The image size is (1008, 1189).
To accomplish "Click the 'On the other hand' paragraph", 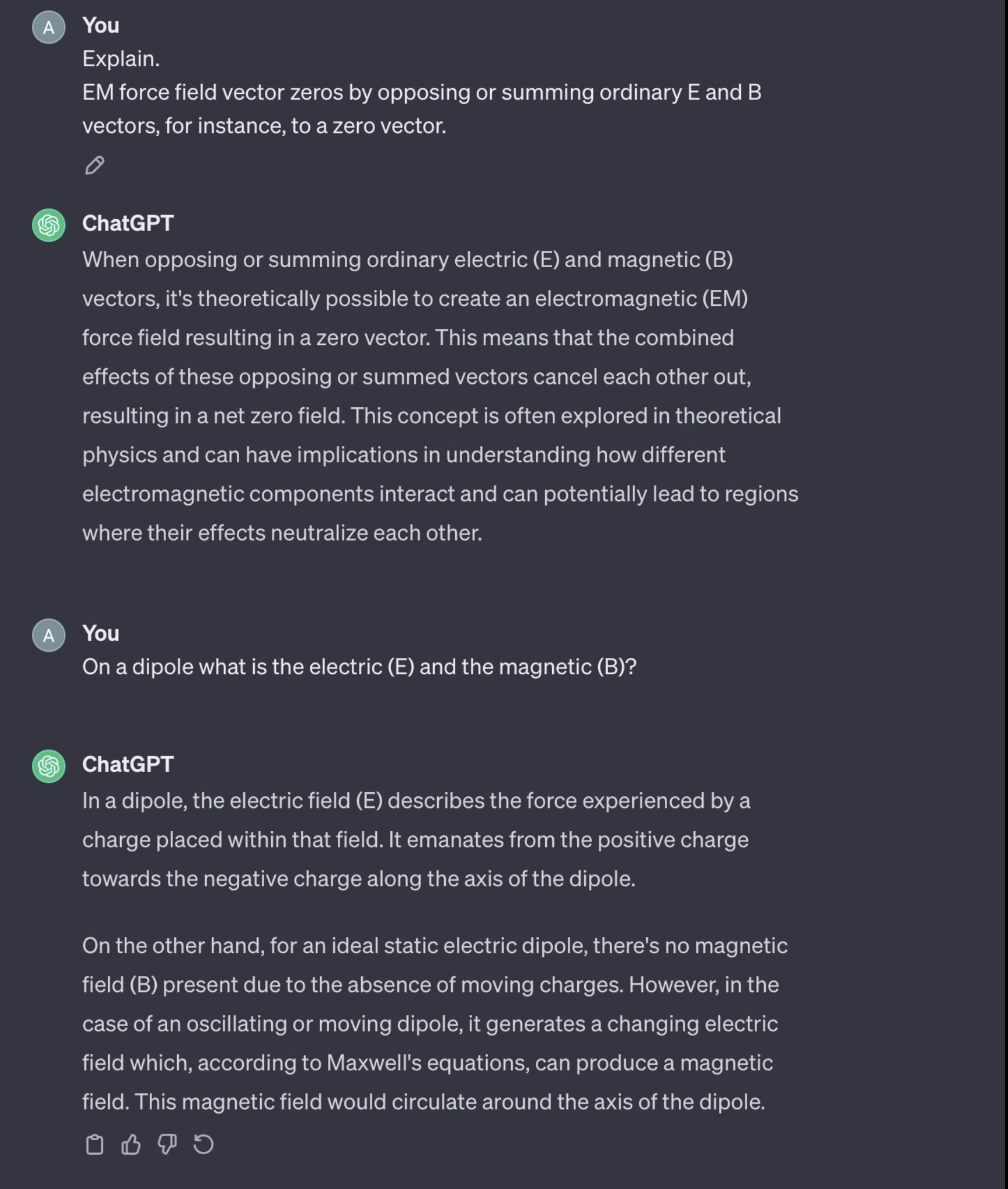I will tap(435, 1024).
